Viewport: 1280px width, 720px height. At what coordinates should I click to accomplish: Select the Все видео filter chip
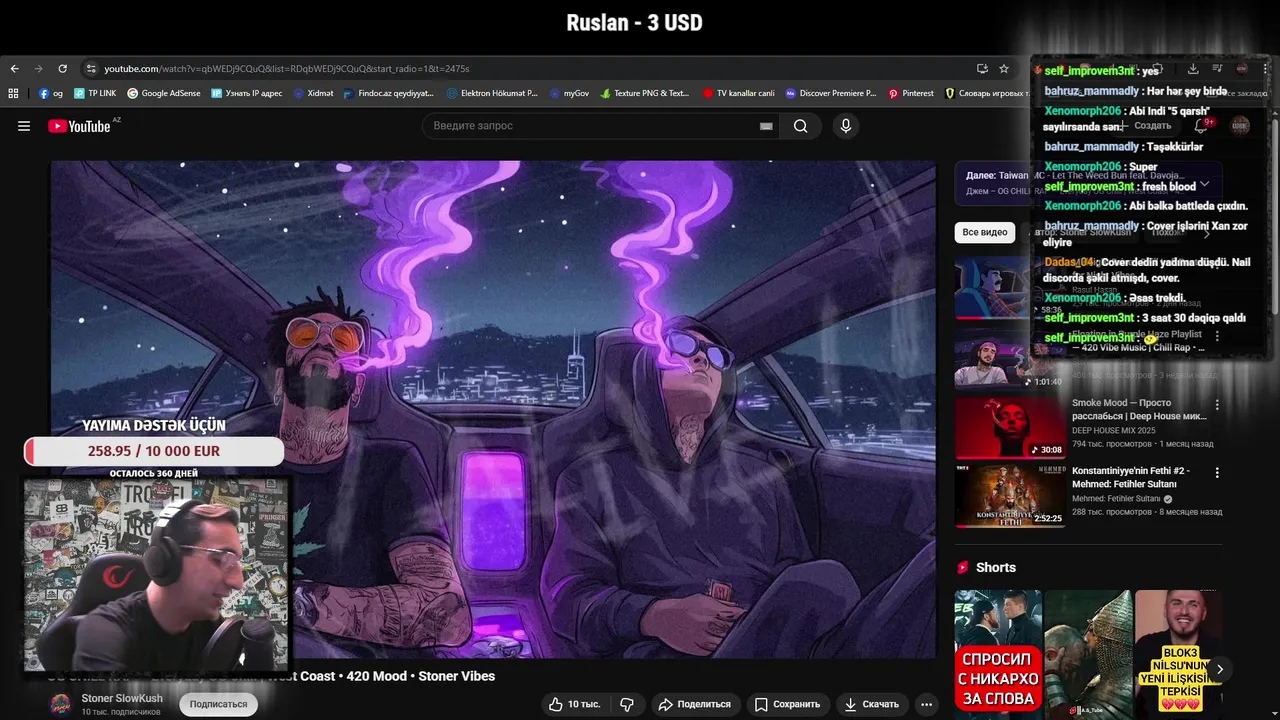coord(985,232)
